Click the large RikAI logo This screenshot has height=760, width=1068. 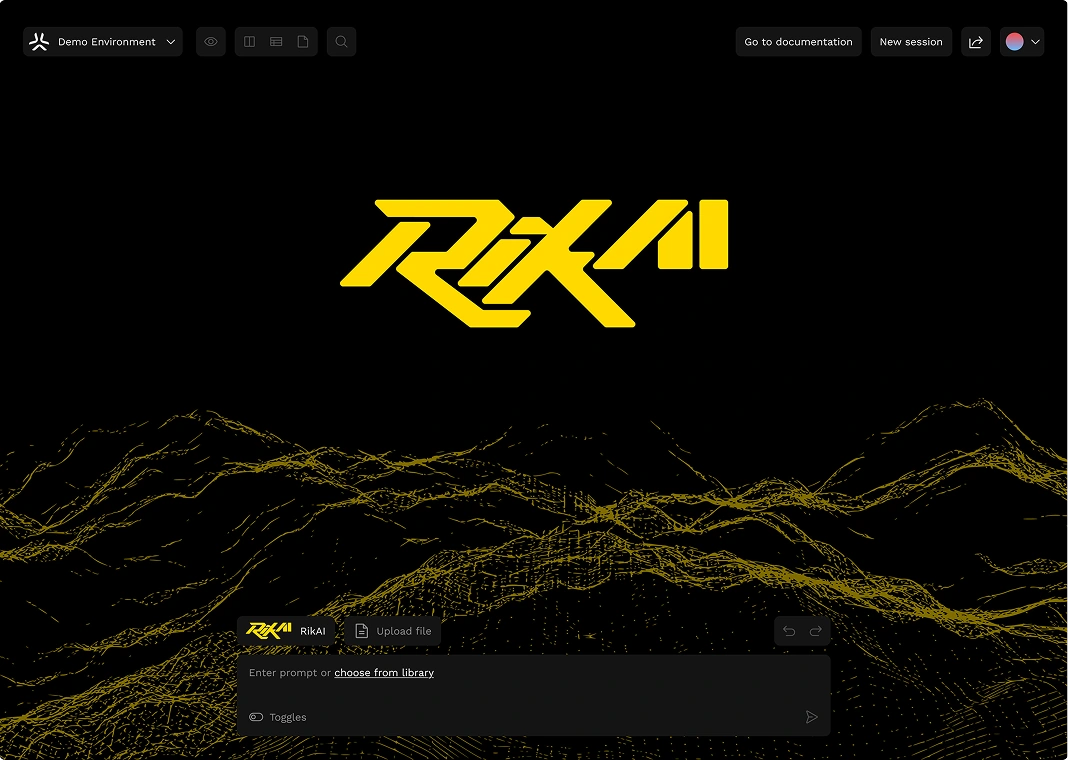point(534,263)
